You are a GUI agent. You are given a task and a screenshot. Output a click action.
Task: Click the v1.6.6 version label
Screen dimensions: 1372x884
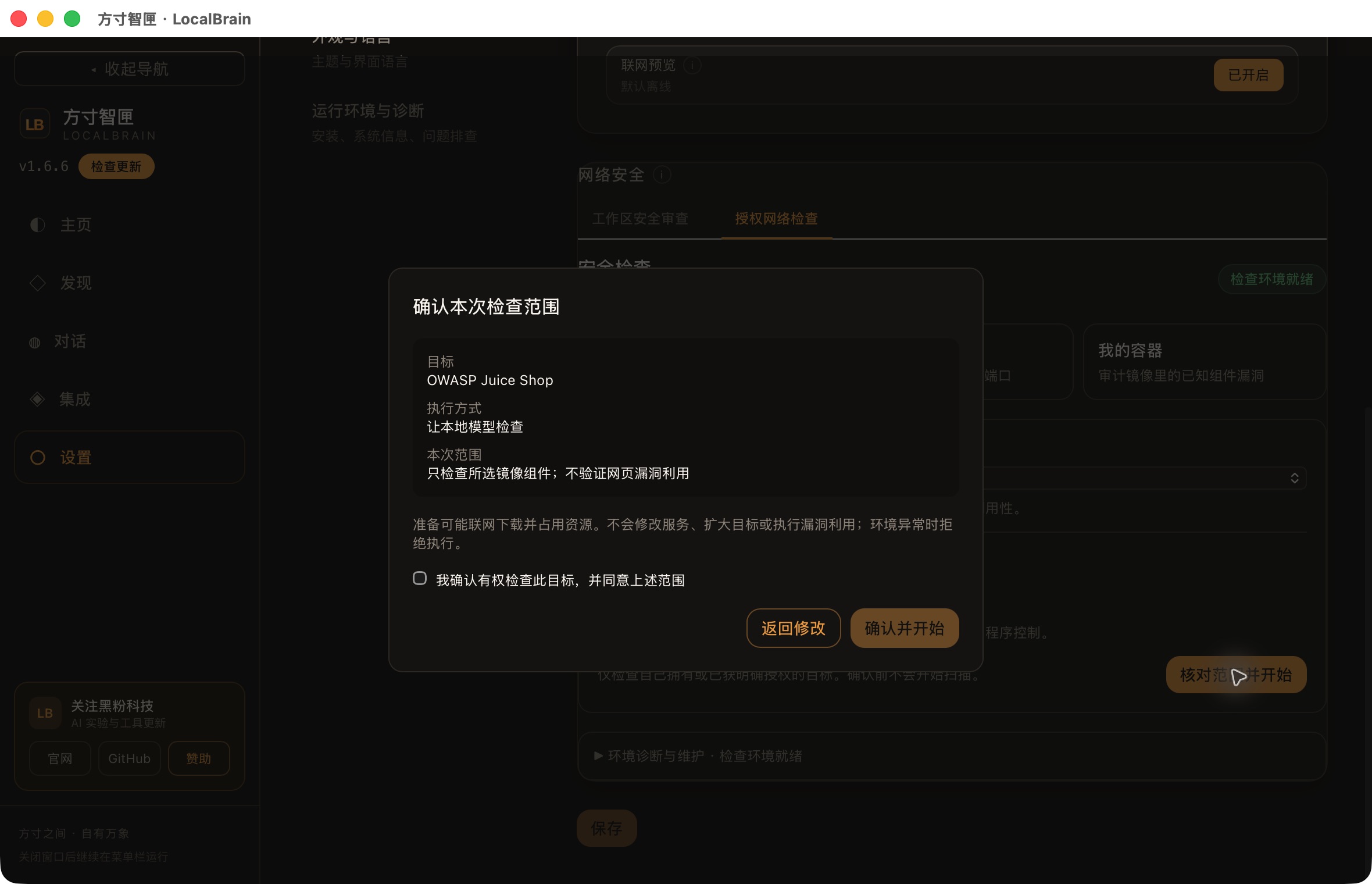(x=44, y=167)
